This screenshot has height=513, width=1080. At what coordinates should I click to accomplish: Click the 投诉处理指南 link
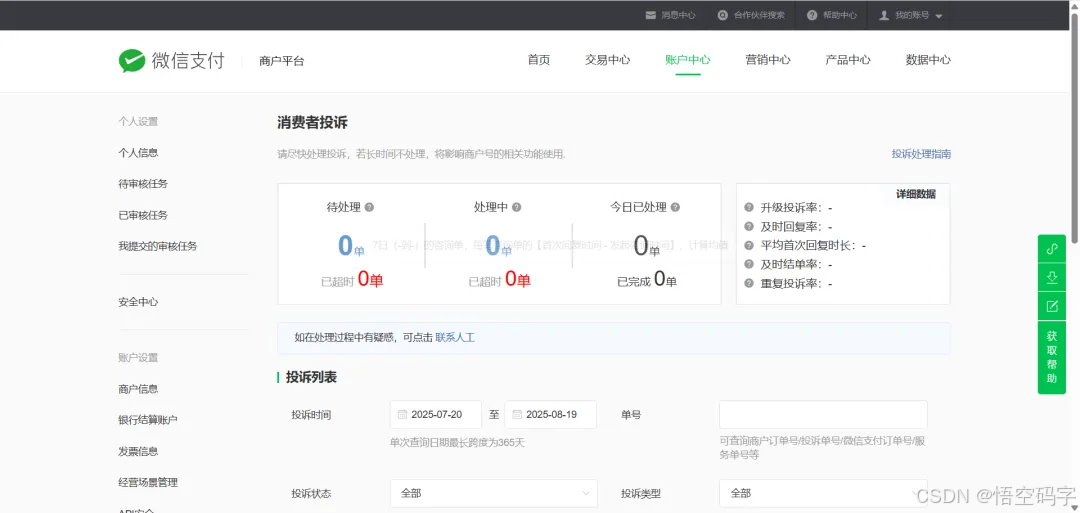pos(921,154)
